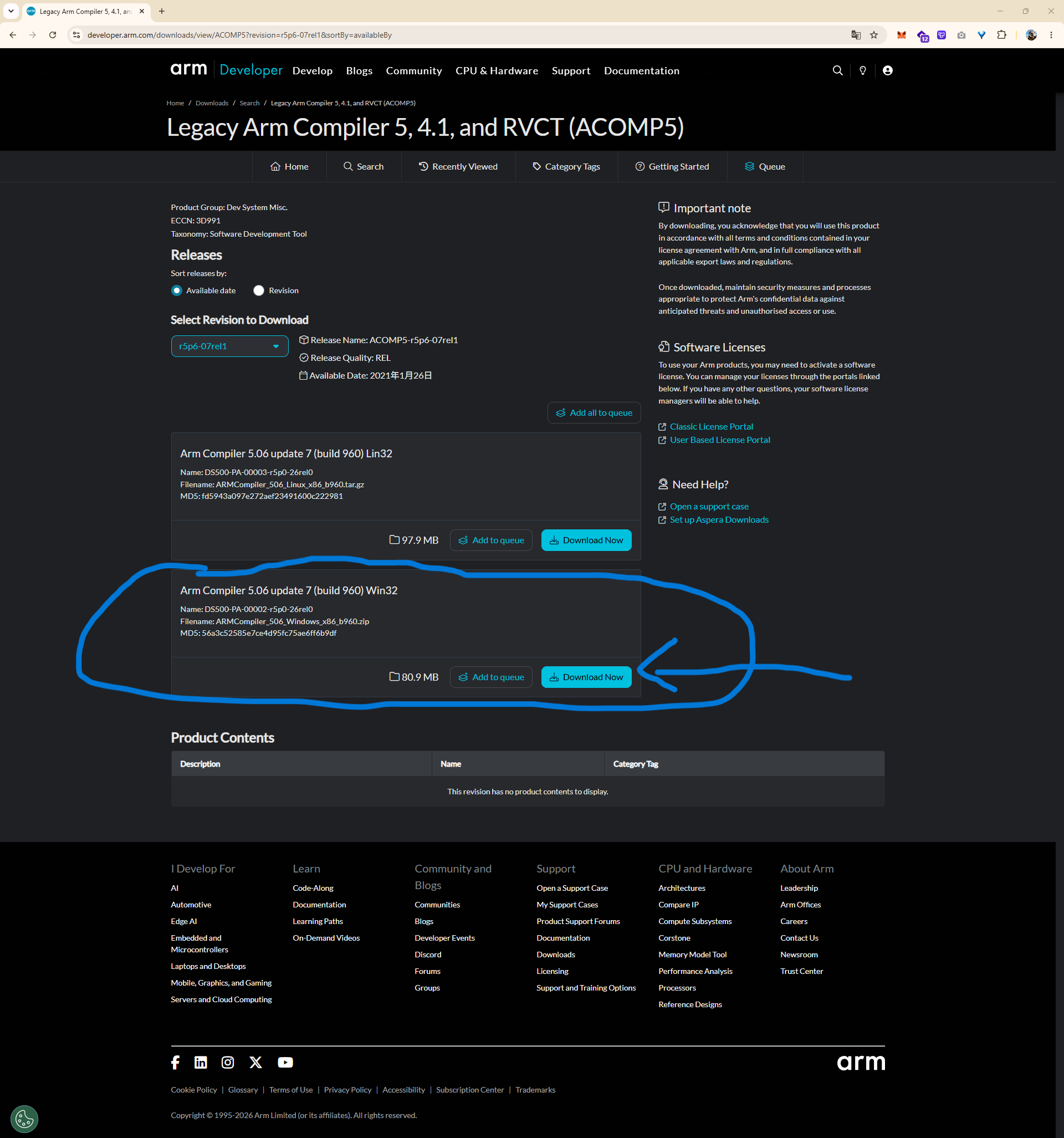Viewport: 1064px width, 1138px height.
Task: Click the YouTube social icon
Action: 285,1063
